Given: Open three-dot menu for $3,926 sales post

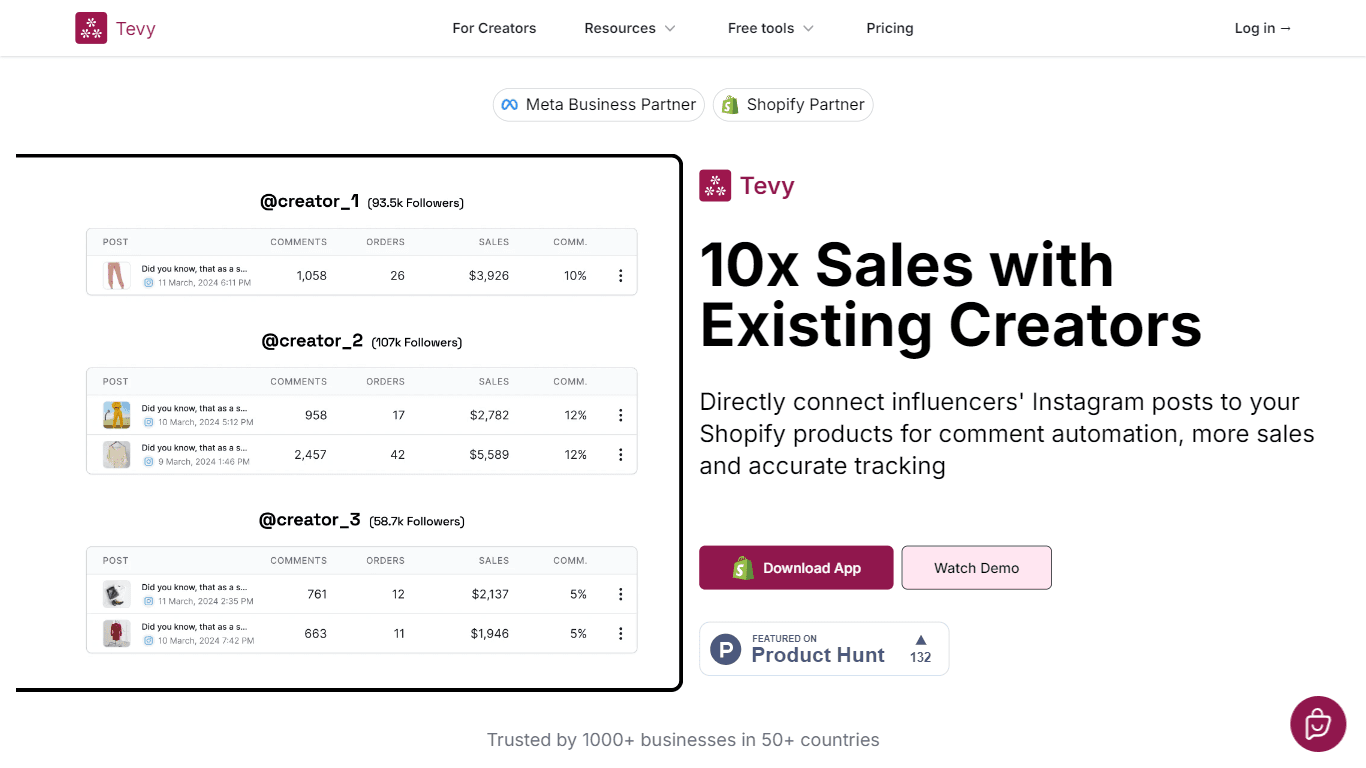Looking at the screenshot, I should point(620,276).
